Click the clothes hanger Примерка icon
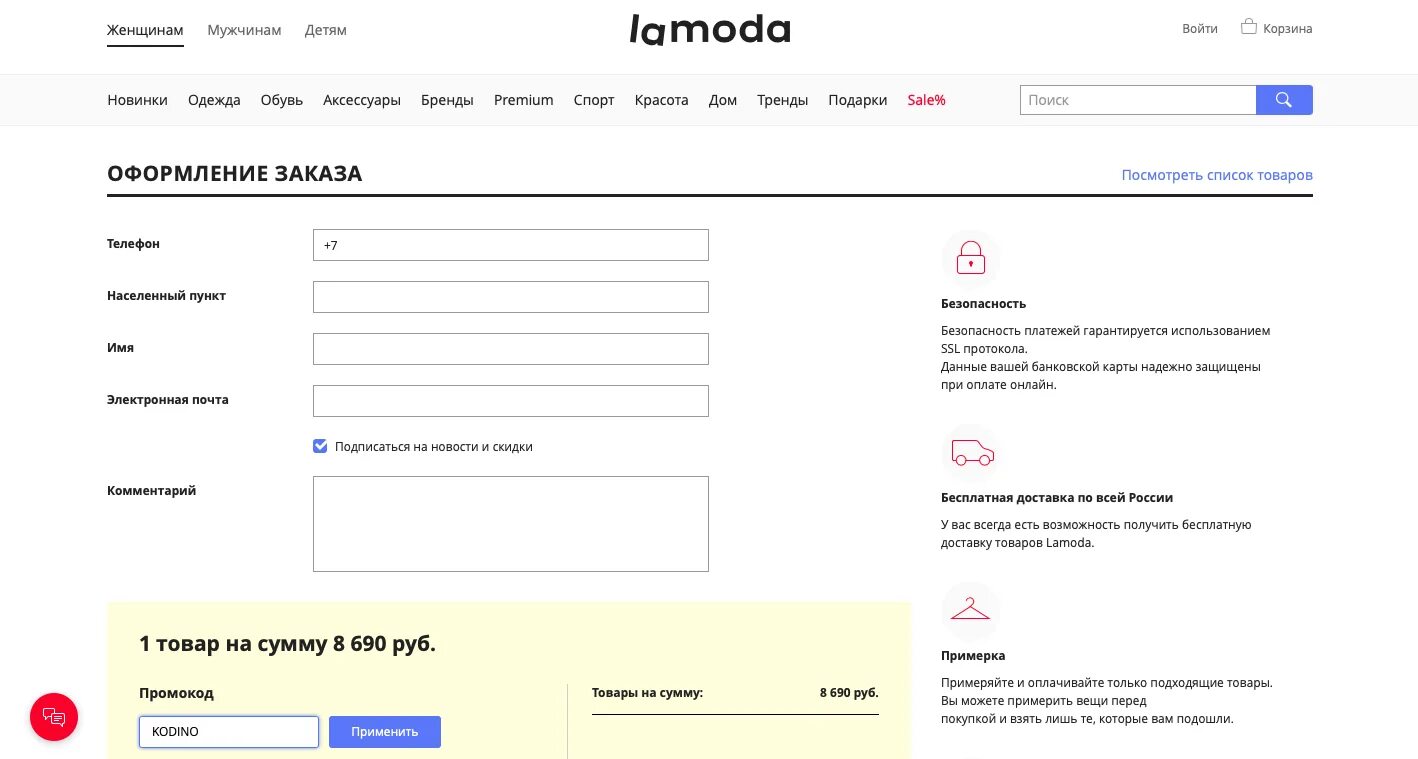The height and width of the screenshot is (759, 1418). [970, 610]
